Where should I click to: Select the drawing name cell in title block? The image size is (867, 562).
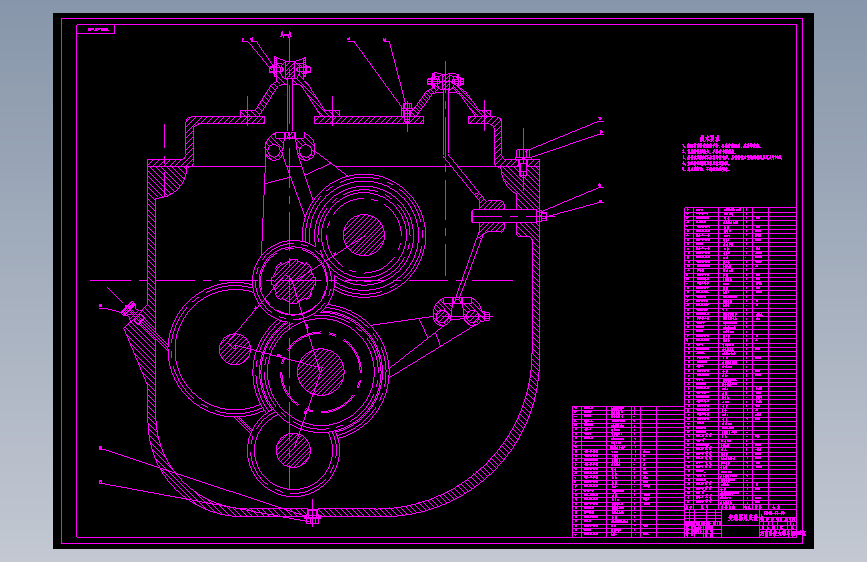pos(741,518)
